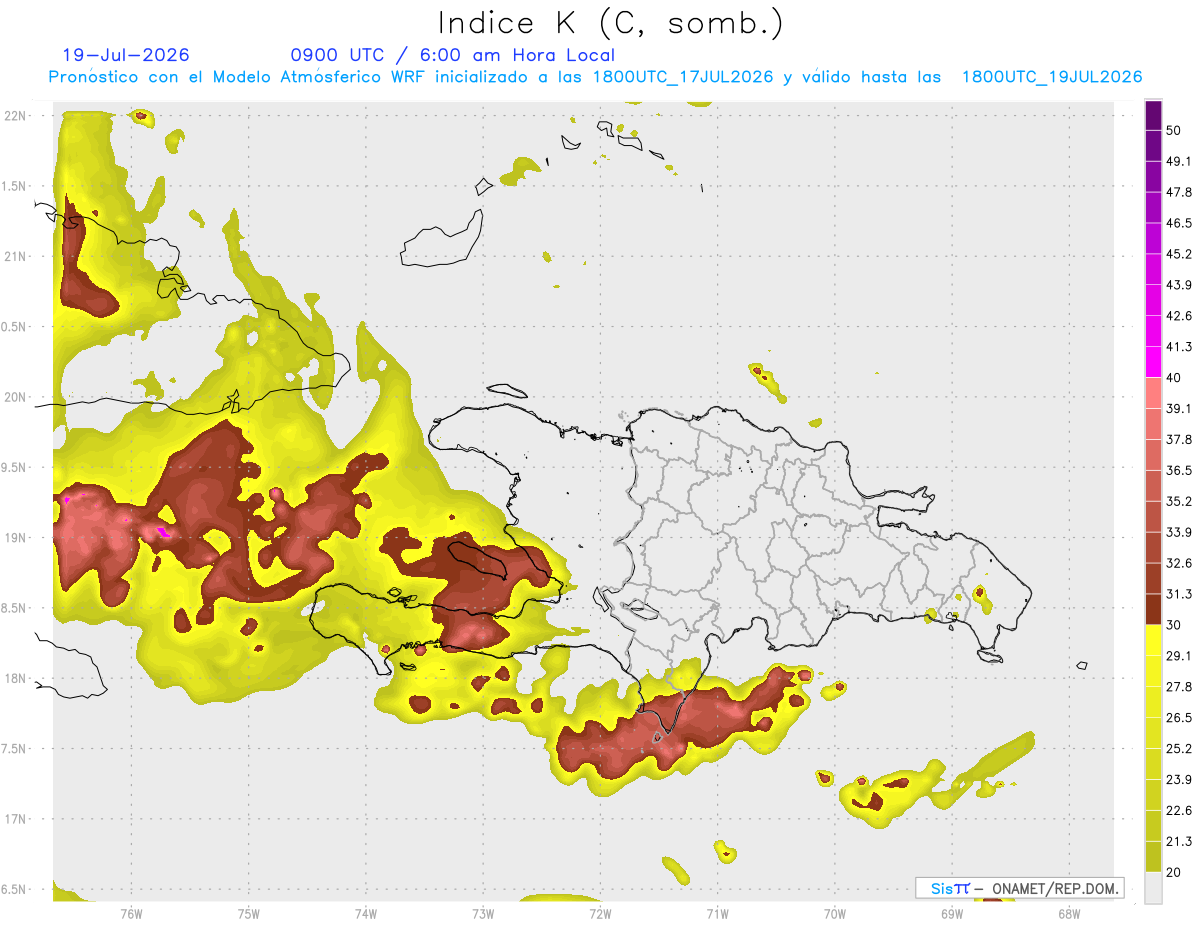Click the '32.6' color bar label
The height and width of the screenshot is (927, 1200).
click(1178, 563)
